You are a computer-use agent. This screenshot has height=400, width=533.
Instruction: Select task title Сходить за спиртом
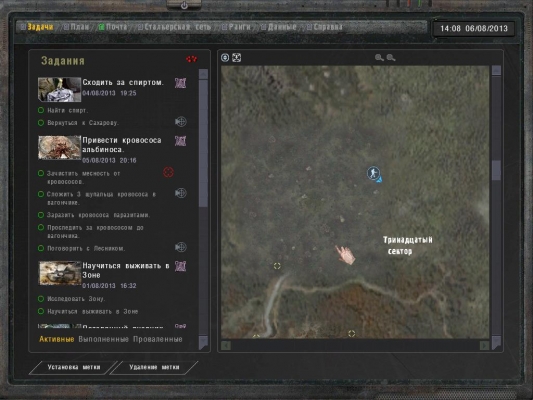(x=123, y=82)
